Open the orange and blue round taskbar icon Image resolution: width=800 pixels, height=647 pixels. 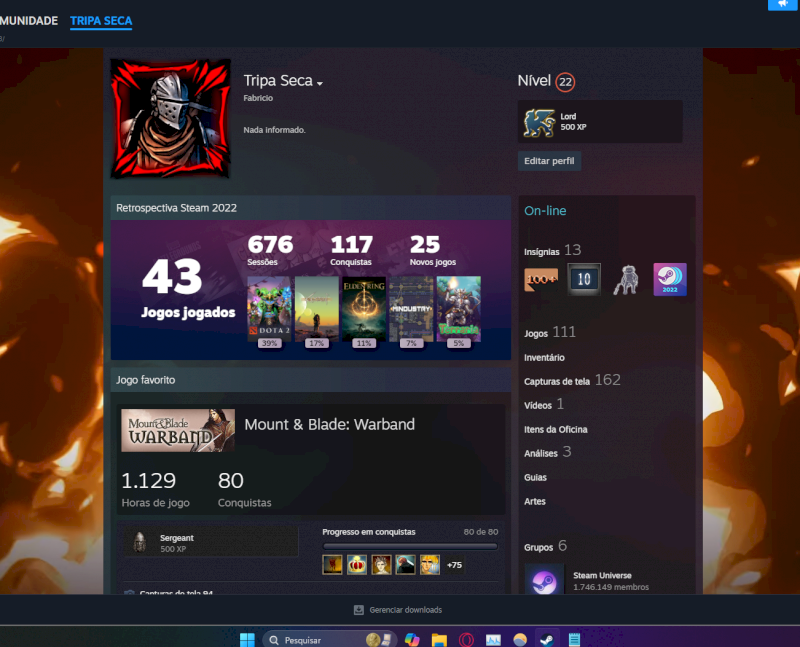click(520, 640)
